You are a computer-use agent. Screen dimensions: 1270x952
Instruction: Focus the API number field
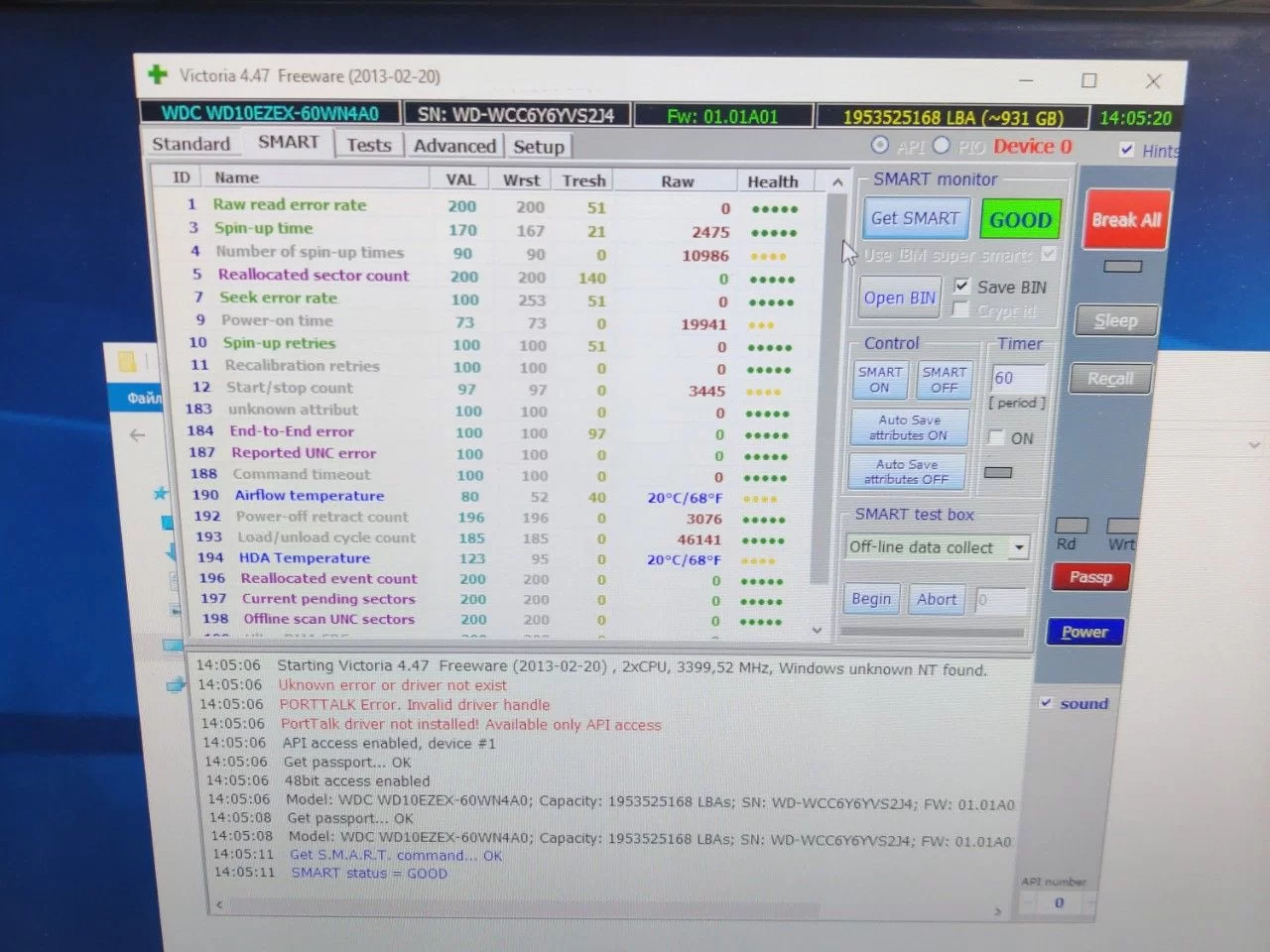1059,902
